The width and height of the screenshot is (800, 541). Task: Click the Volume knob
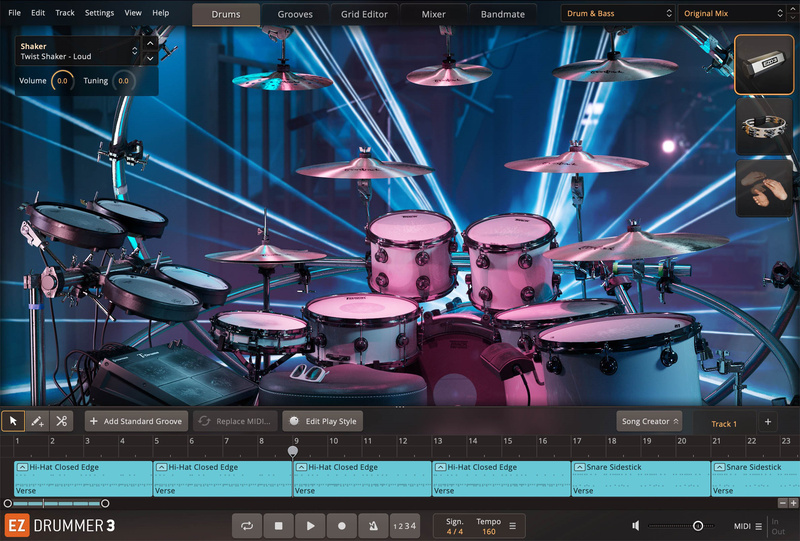[x=62, y=81]
